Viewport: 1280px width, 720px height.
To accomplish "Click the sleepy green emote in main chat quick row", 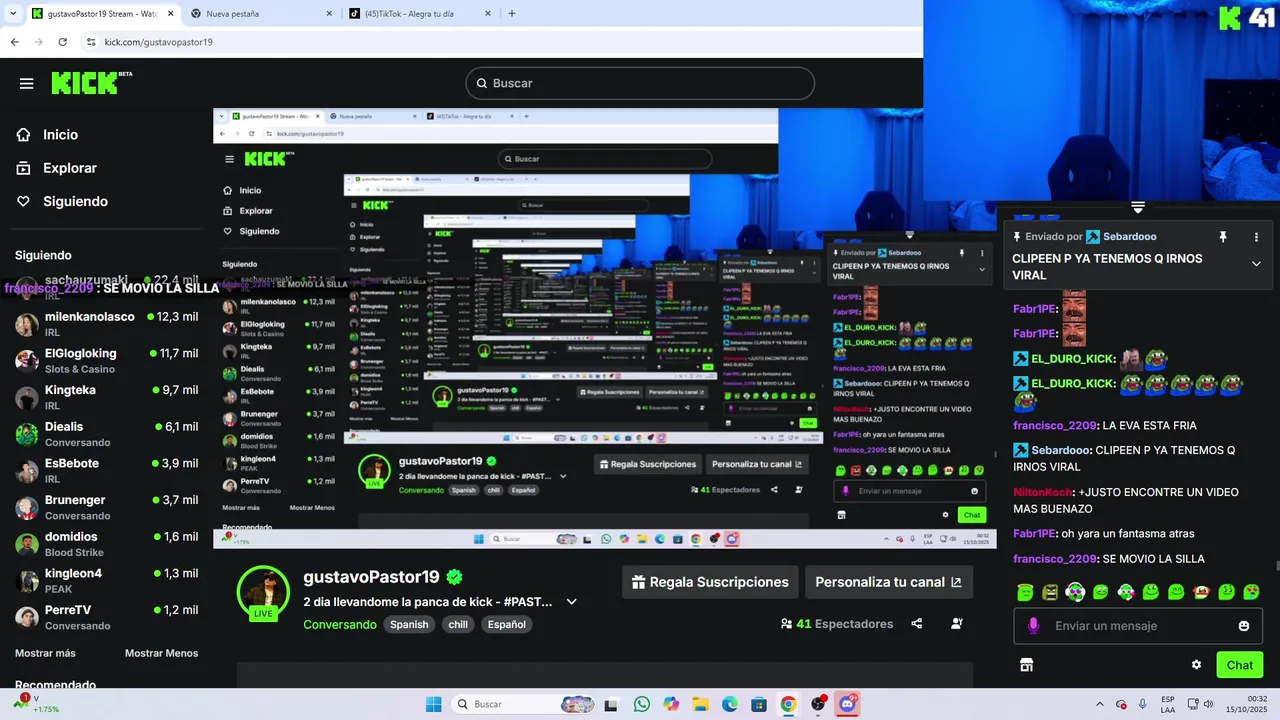I will click(x=1025, y=592).
